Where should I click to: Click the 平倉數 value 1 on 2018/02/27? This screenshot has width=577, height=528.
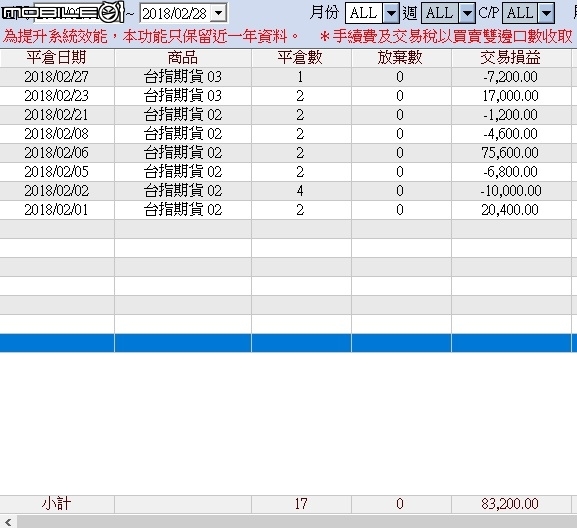click(x=300, y=77)
